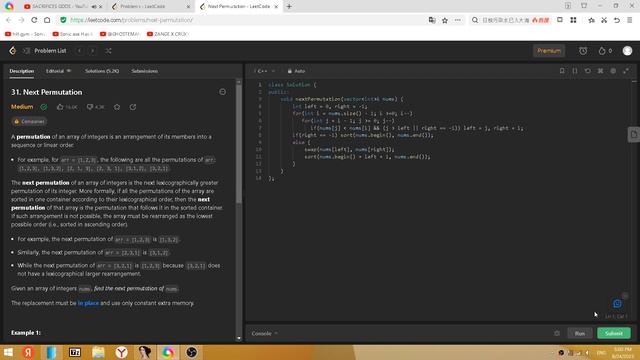Open a new browser tab
Screen dimensions: 640x360
pyautogui.click(x=289, y=7)
